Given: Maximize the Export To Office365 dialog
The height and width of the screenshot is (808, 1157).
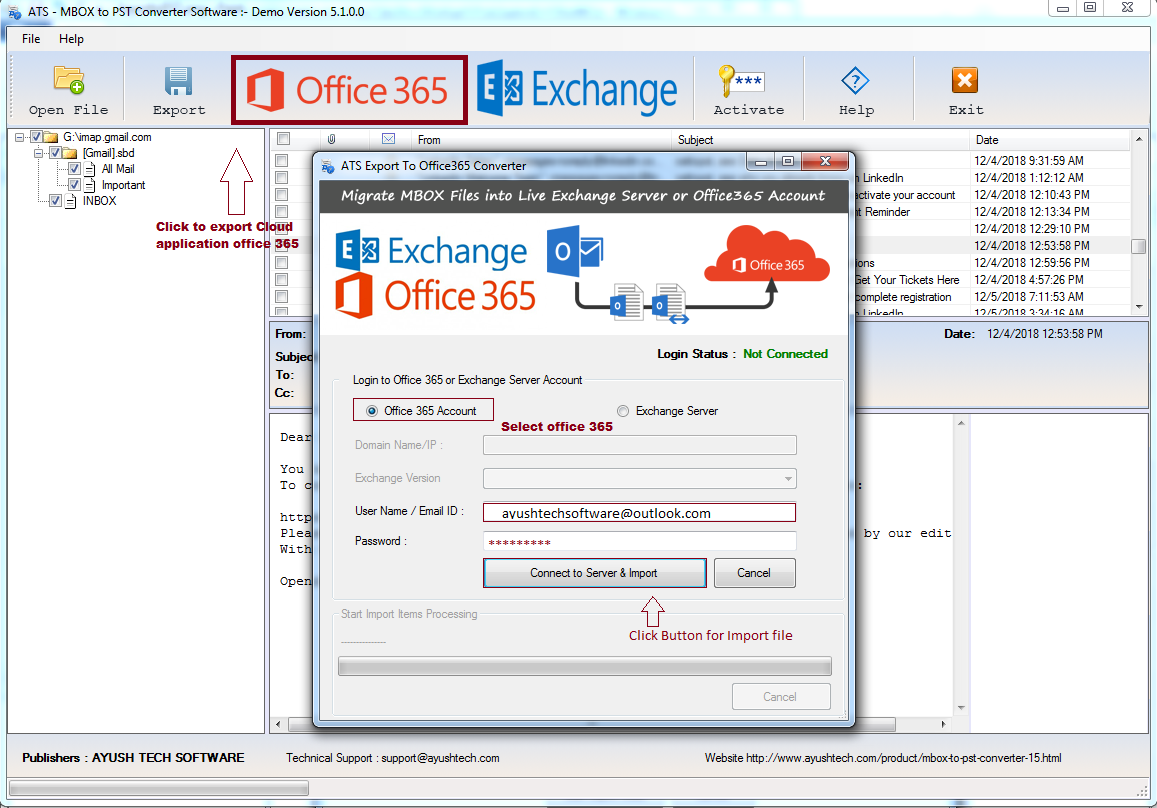Looking at the screenshot, I should tap(788, 161).
